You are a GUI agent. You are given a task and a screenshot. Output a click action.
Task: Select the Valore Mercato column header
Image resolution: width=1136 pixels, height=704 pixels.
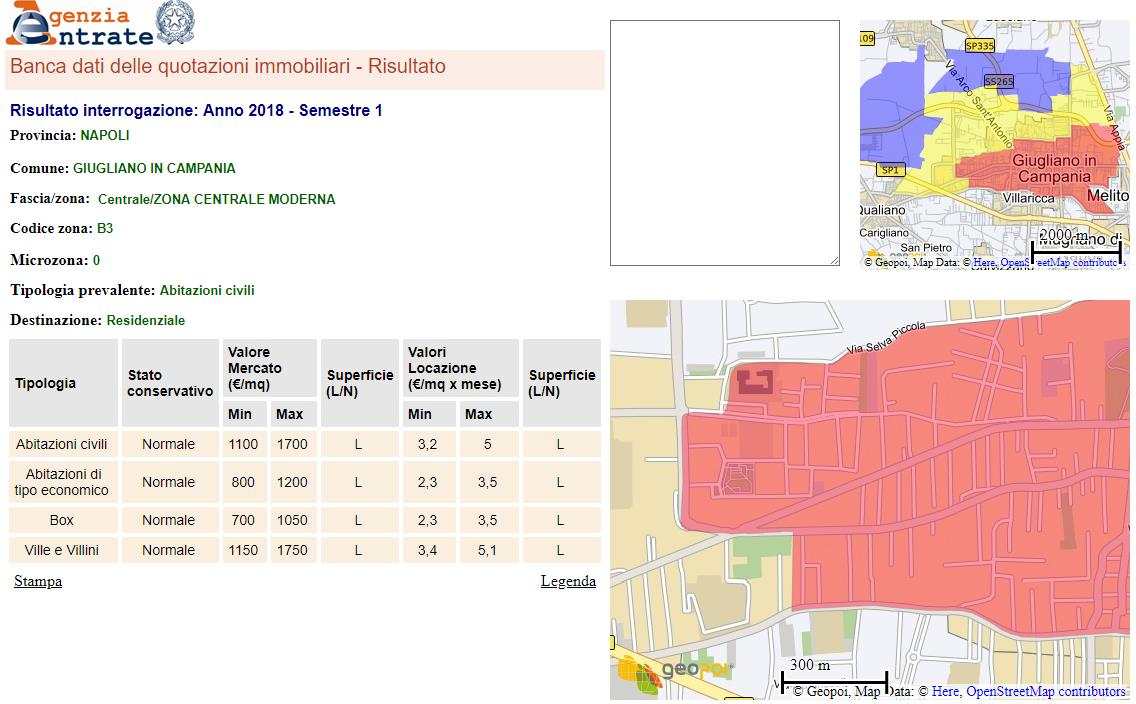[x=254, y=368]
